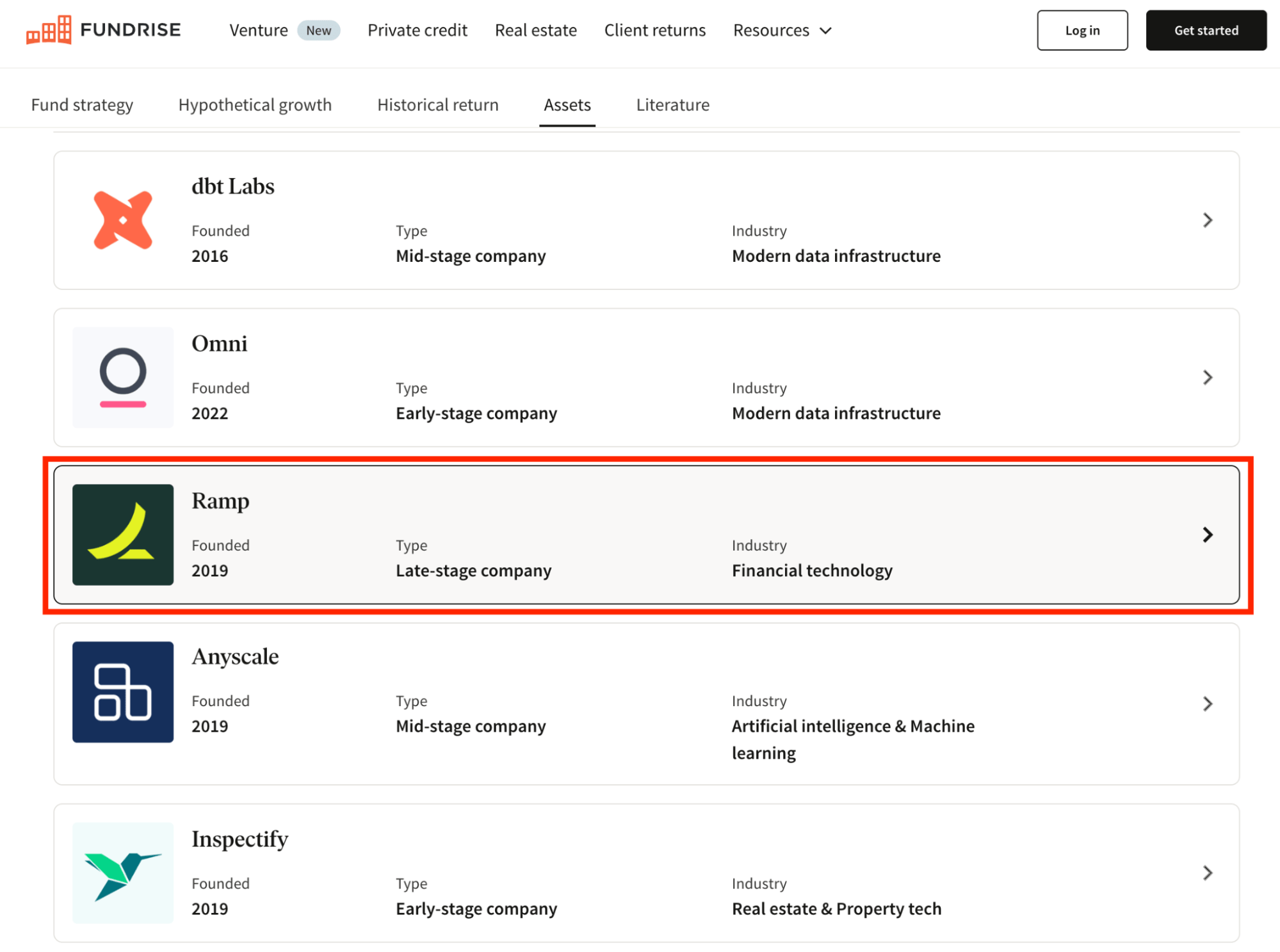Click the Get started button
Image resolution: width=1280 pixels, height=952 pixels.
(1206, 30)
